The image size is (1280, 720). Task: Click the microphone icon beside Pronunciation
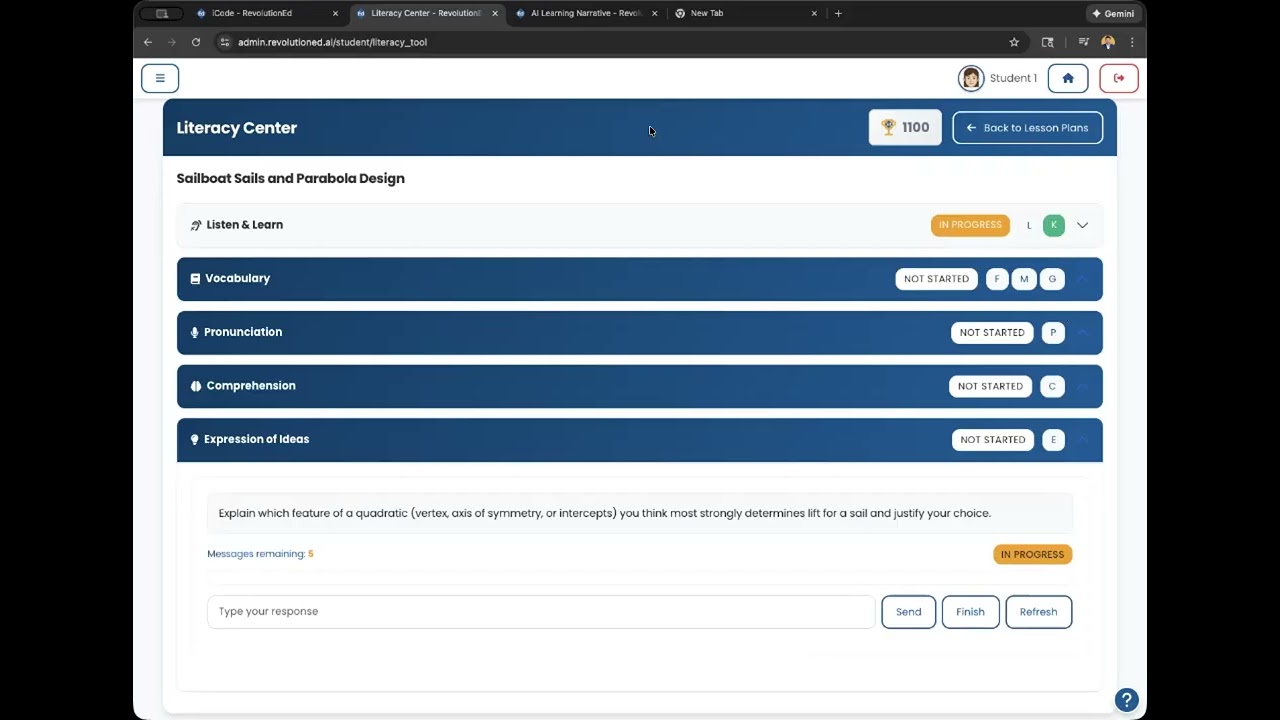[194, 332]
